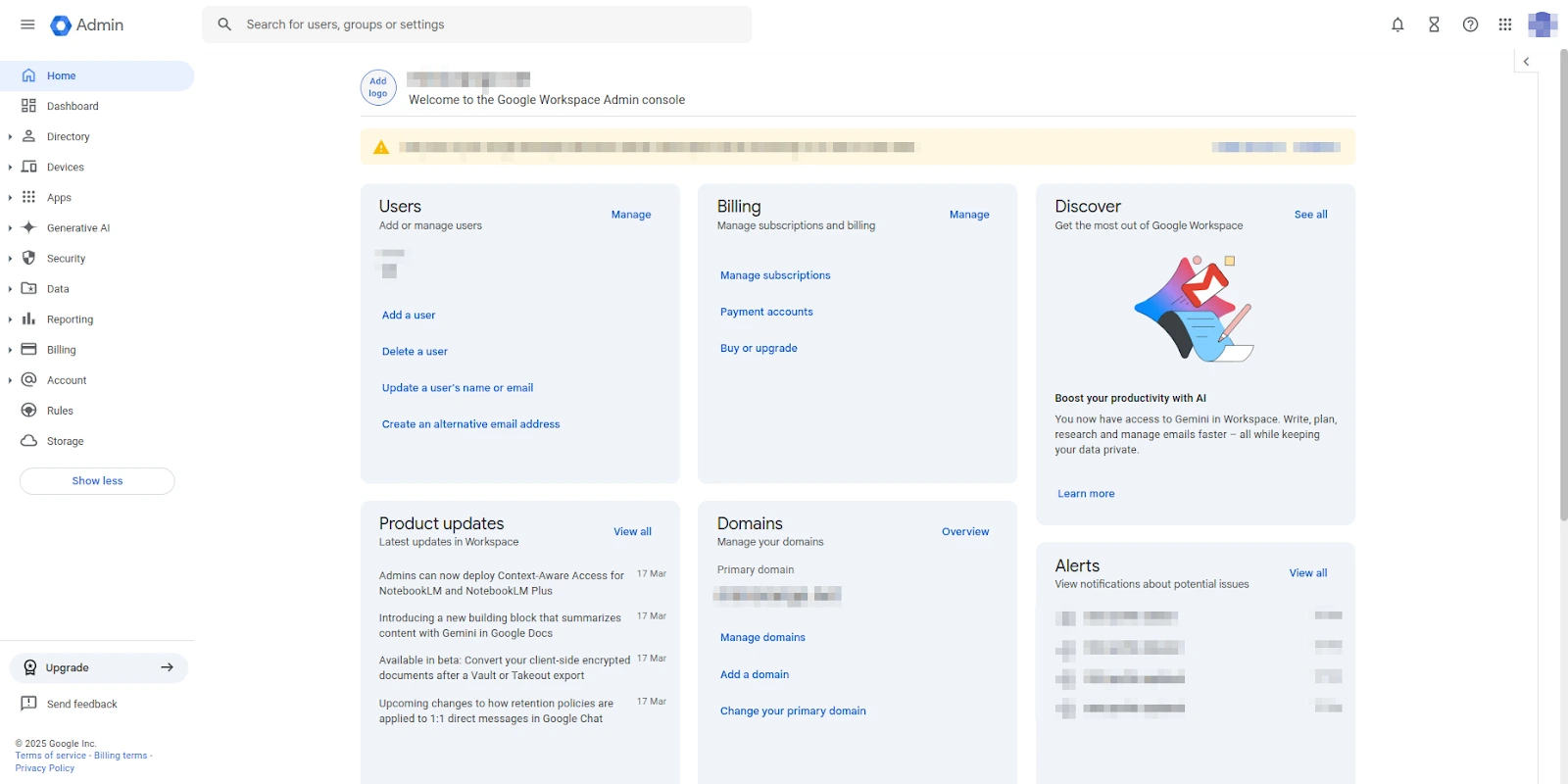Image resolution: width=1568 pixels, height=784 pixels.
Task: Expand the Apps tree arrow
Action: (10, 198)
